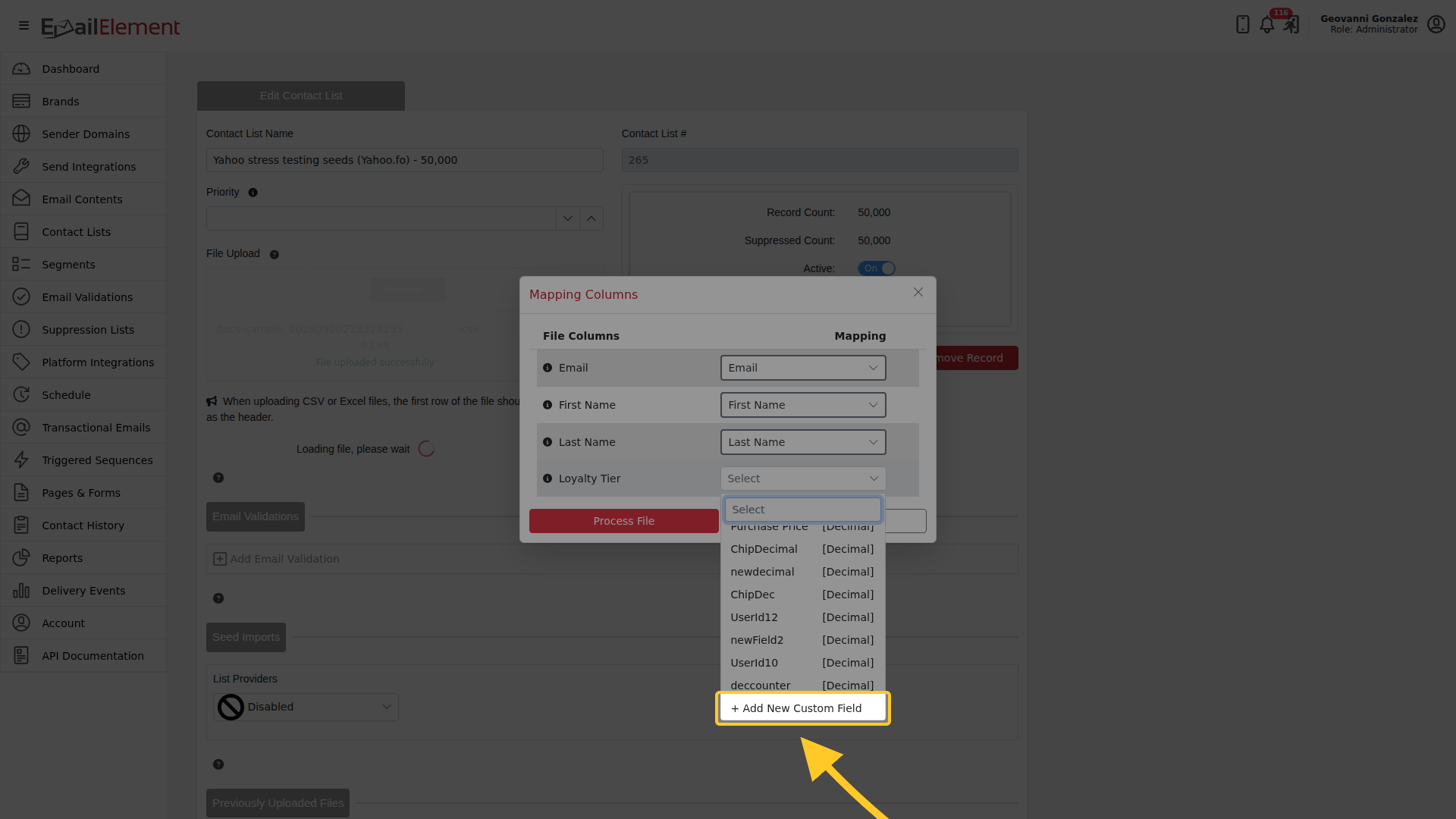Click the Priority decrease arrow

tap(567, 218)
